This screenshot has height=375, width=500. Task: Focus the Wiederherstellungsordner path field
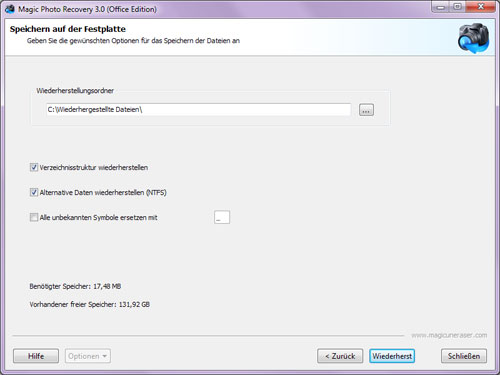198,110
